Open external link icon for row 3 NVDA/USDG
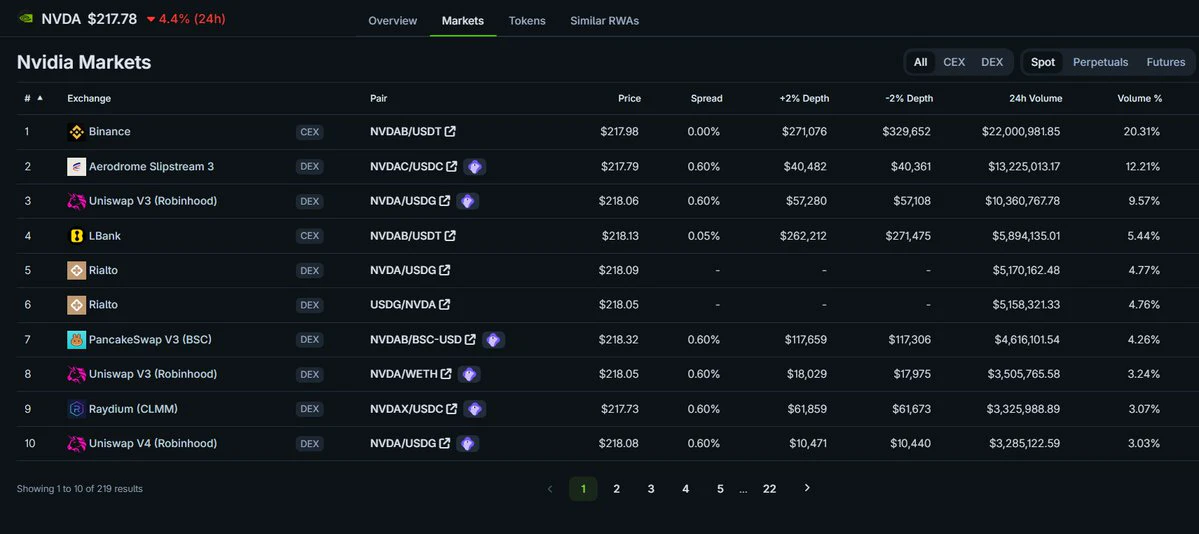Viewport: 1199px width, 534px height. pyautogui.click(x=444, y=201)
